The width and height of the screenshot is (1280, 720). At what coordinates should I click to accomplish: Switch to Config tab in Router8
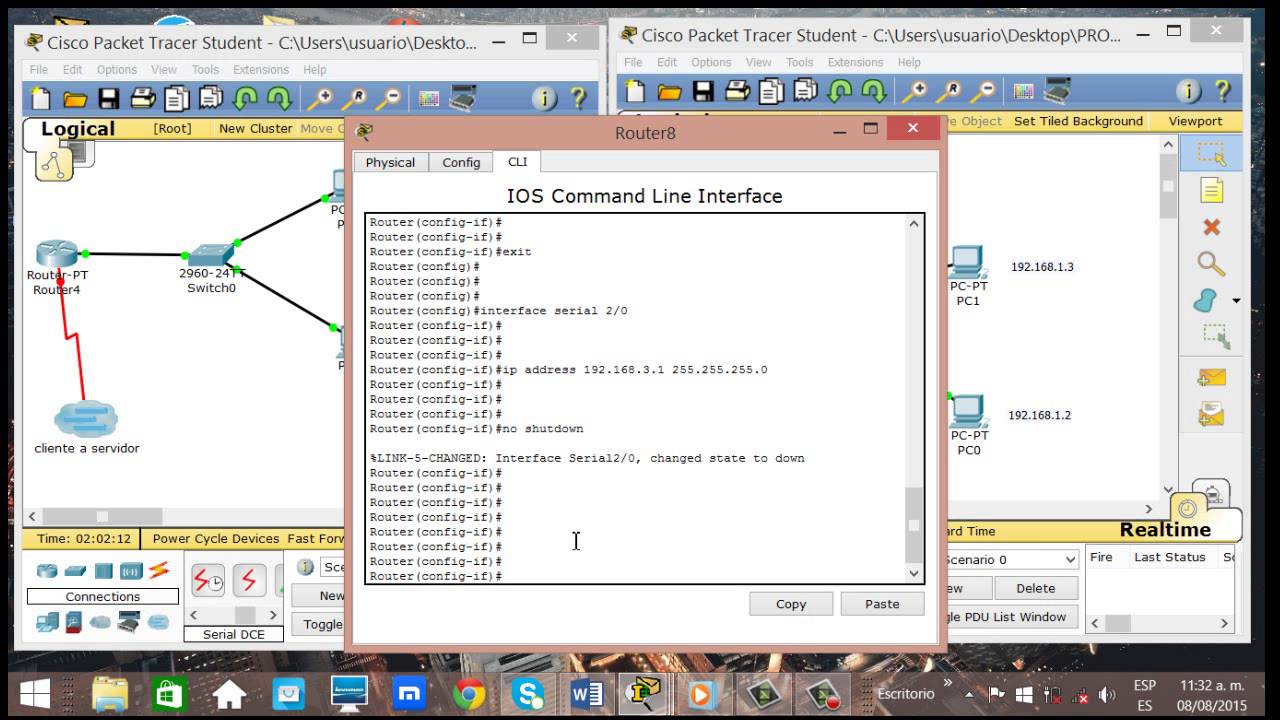tap(461, 162)
